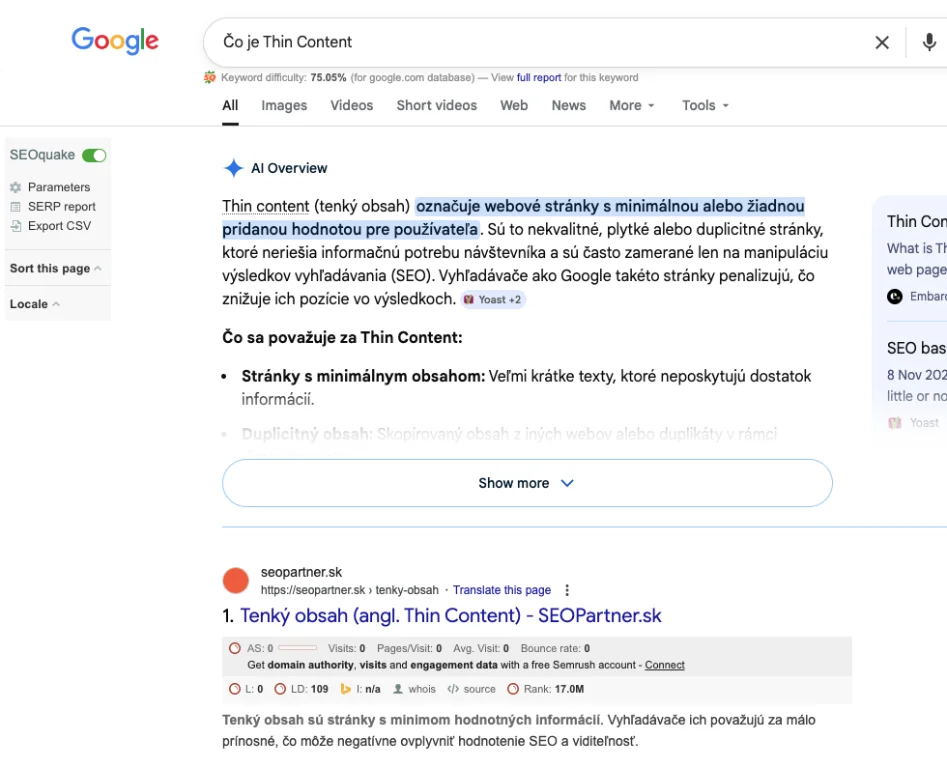Clear the search box with X icon
Screen dimensions: 947x768
point(882,42)
